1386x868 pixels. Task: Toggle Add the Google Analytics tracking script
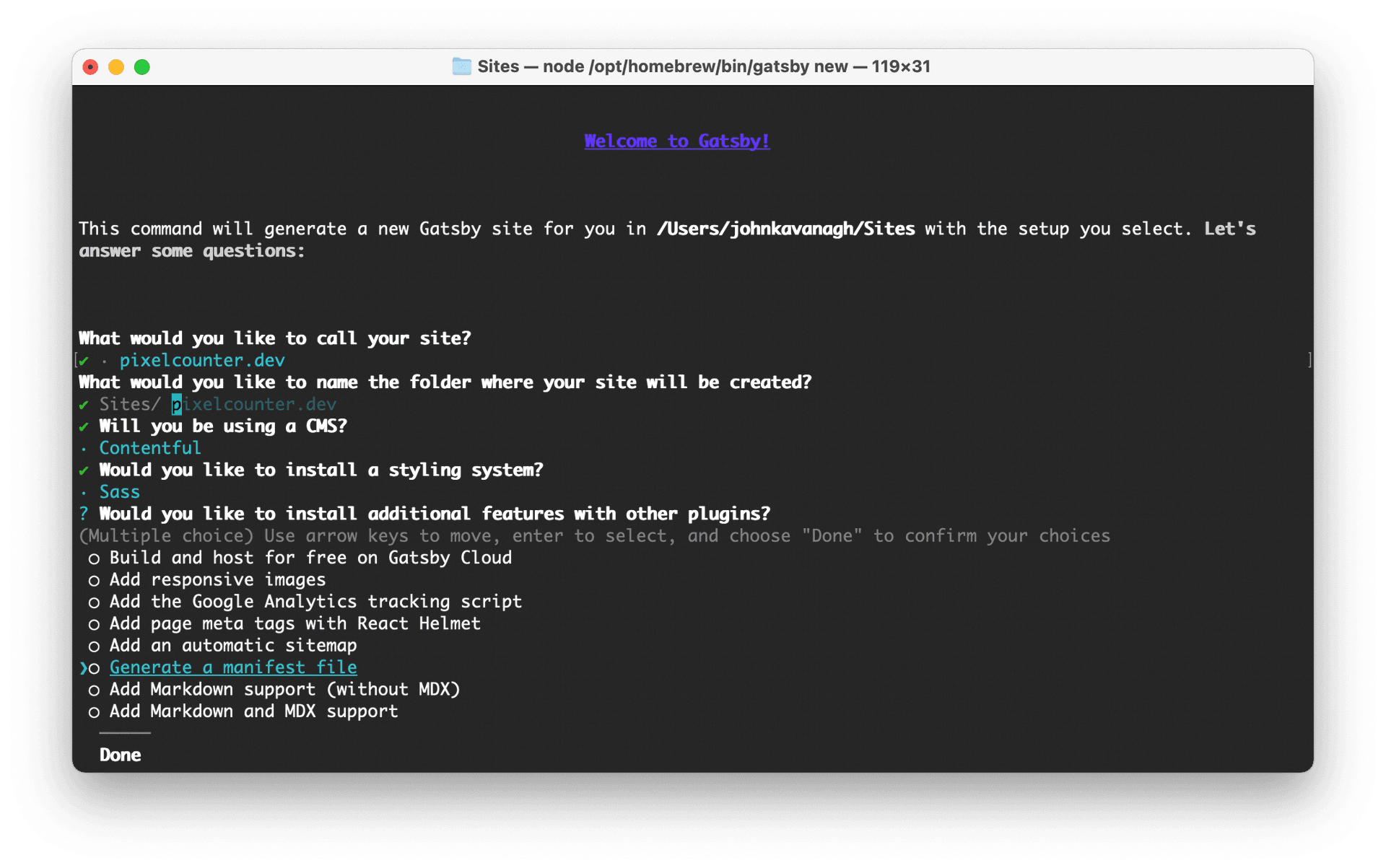[305, 602]
